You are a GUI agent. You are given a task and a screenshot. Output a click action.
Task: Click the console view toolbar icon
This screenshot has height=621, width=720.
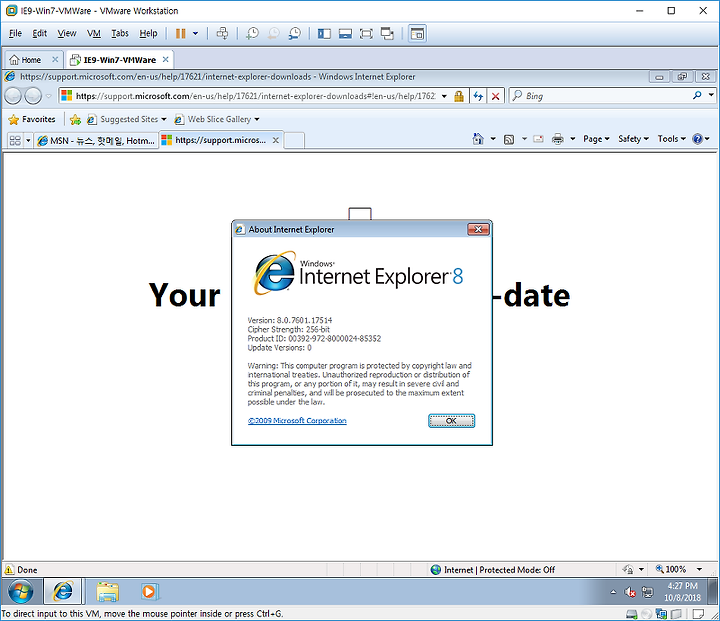coord(417,34)
